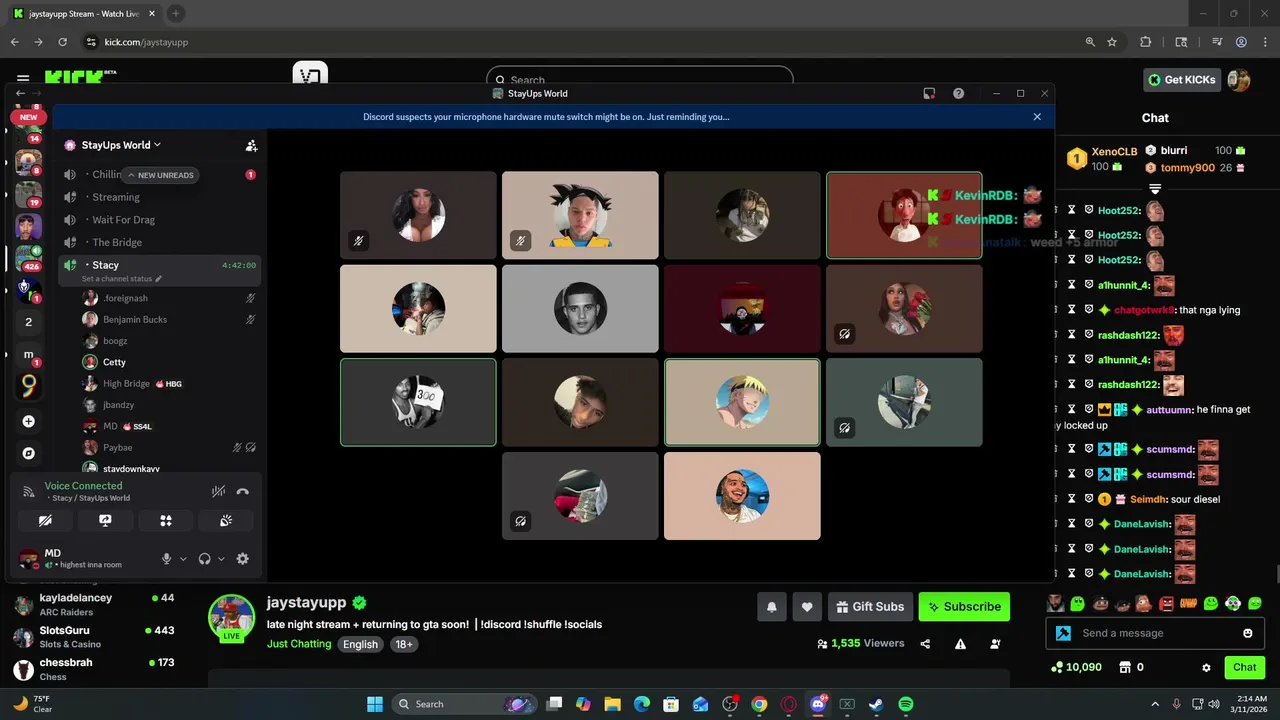Open Discord activities launcher button
The height and width of the screenshot is (720, 1280).
tap(166, 520)
